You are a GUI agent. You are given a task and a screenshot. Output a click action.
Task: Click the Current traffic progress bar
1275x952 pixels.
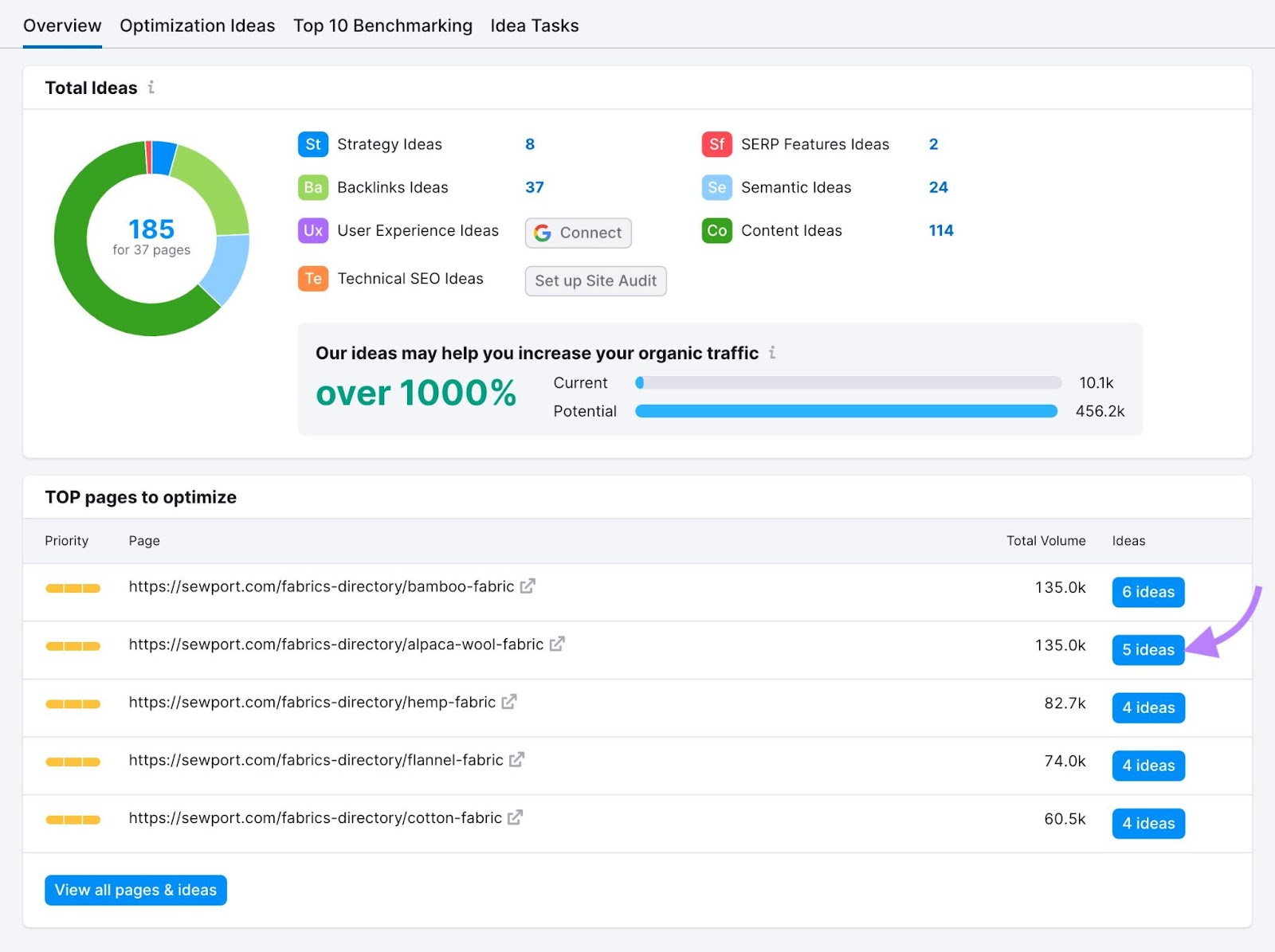coord(848,382)
